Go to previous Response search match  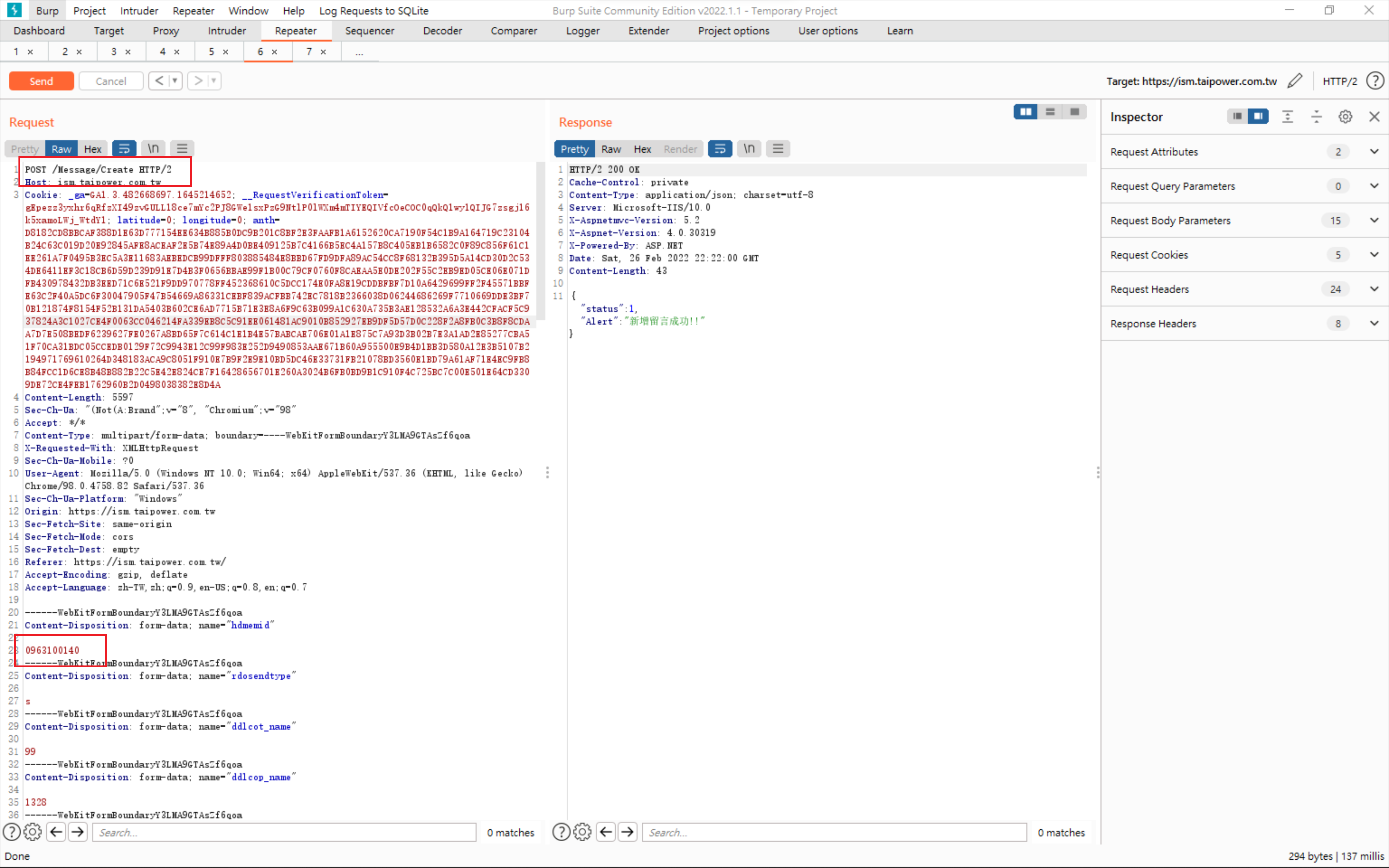coord(606,832)
